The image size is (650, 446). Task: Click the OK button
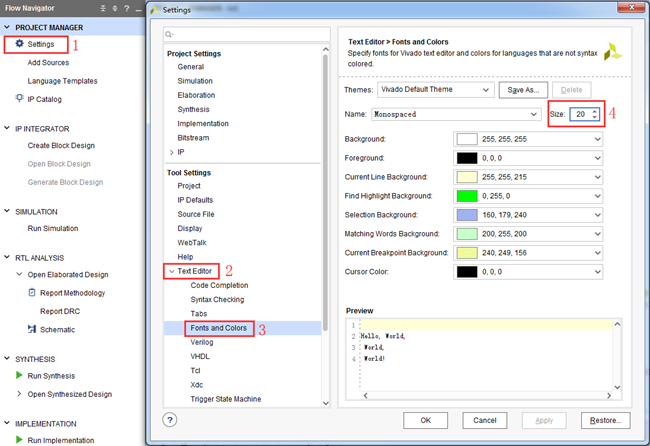pyautogui.click(x=425, y=420)
